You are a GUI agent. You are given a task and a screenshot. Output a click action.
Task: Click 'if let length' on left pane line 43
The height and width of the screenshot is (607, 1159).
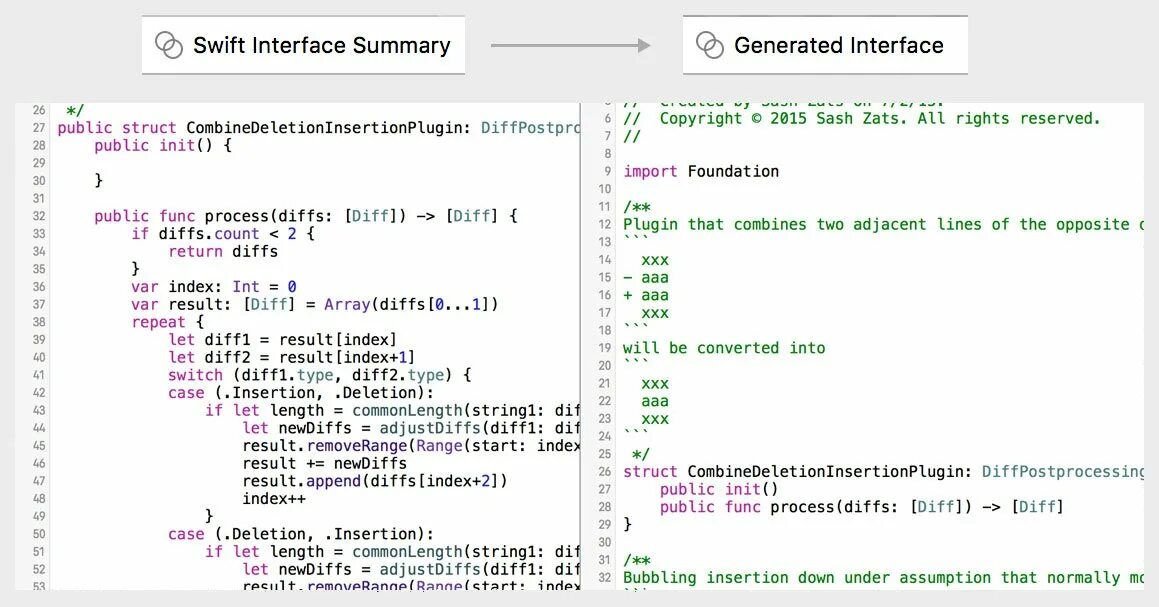(265, 411)
